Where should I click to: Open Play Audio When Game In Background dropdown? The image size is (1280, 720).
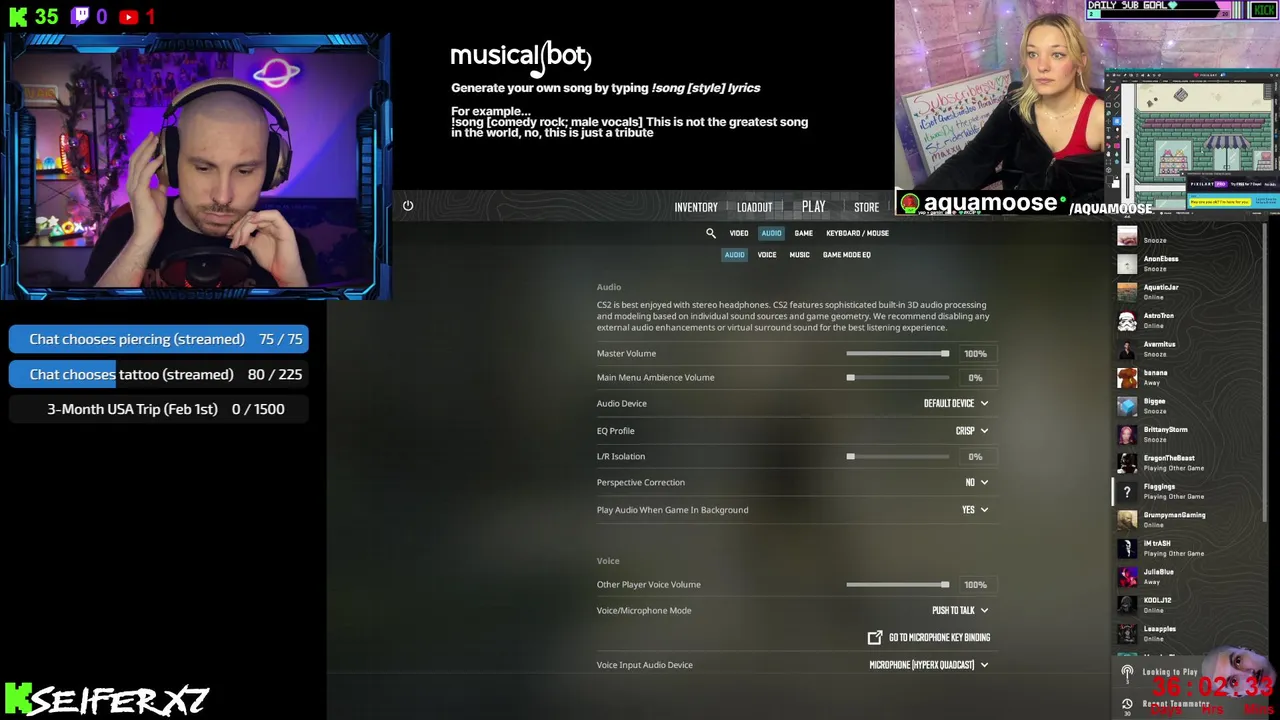tap(975, 510)
